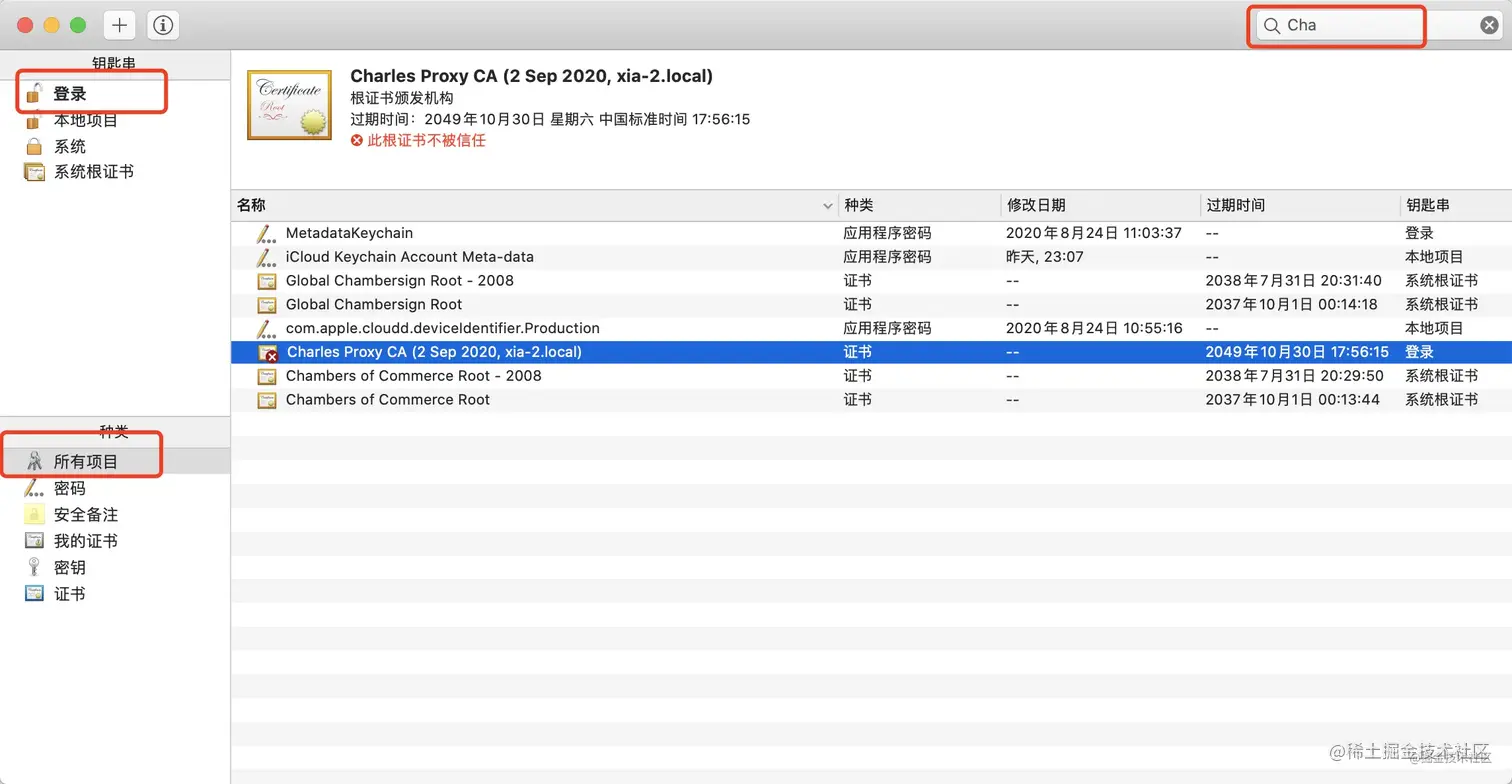Click the magnifier icon in search field
Image resolution: width=1512 pixels, height=784 pixels.
(1272, 26)
